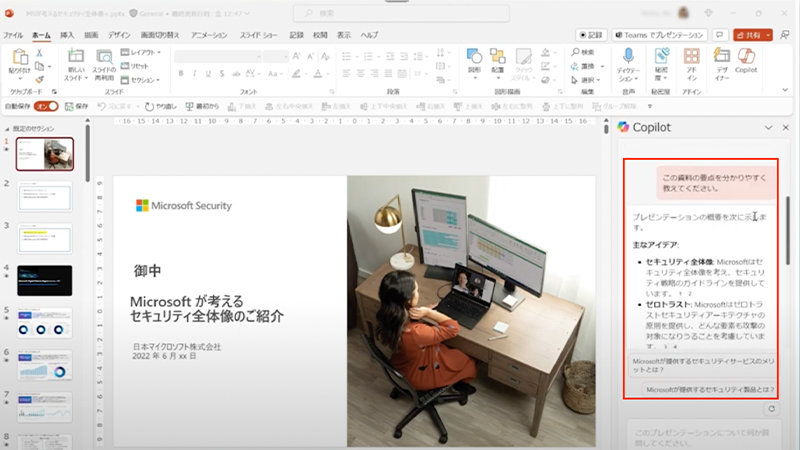Click the Present in Teams button
This screenshot has height=450, width=800.
(657, 34)
